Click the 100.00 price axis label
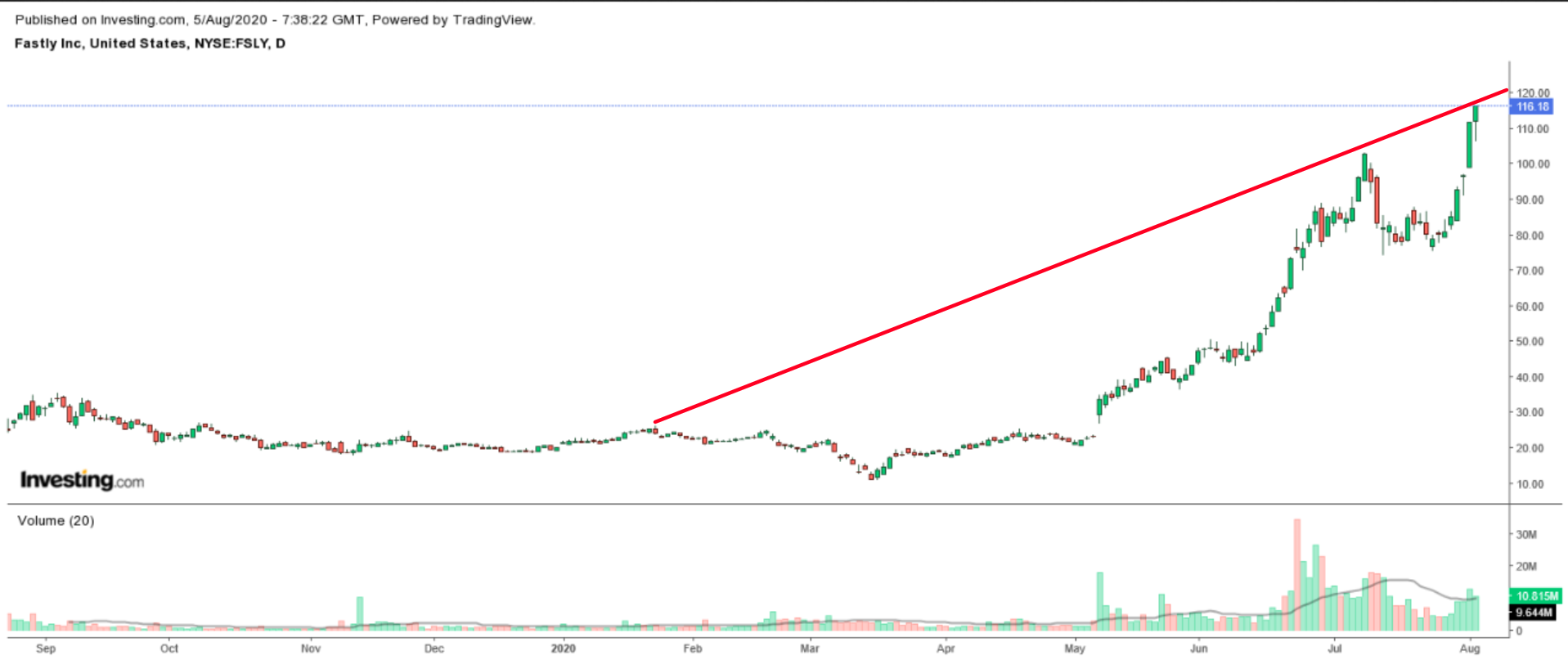 point(1533,164)
